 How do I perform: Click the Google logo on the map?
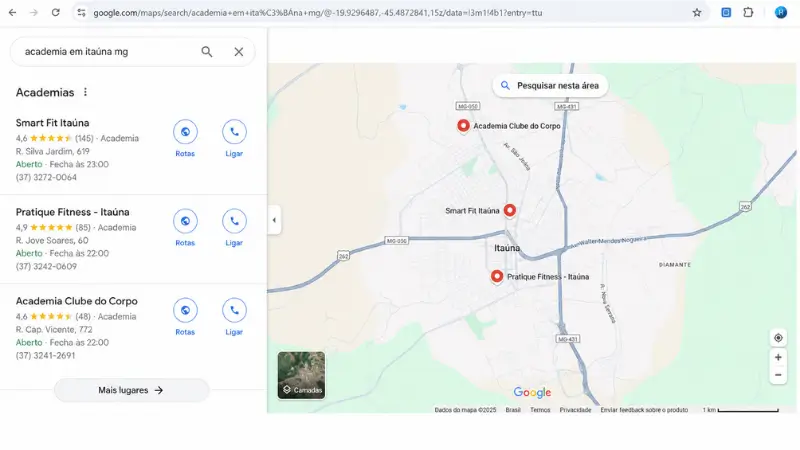coord(532,392)
